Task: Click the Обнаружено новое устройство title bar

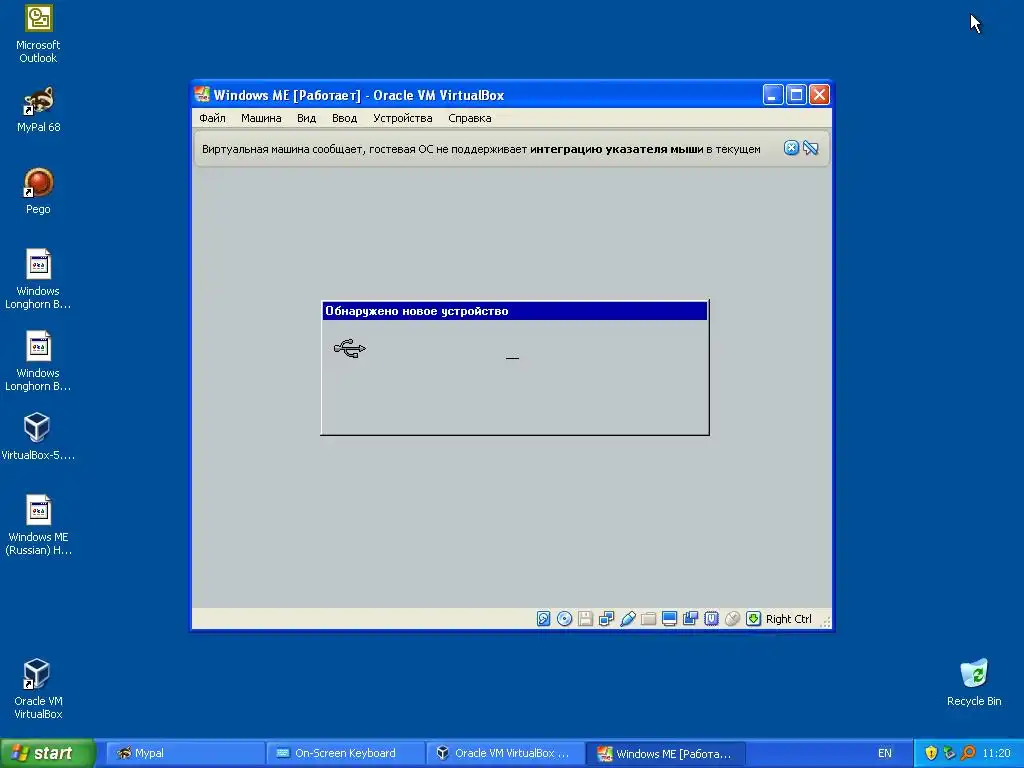Action: (515, 311)
